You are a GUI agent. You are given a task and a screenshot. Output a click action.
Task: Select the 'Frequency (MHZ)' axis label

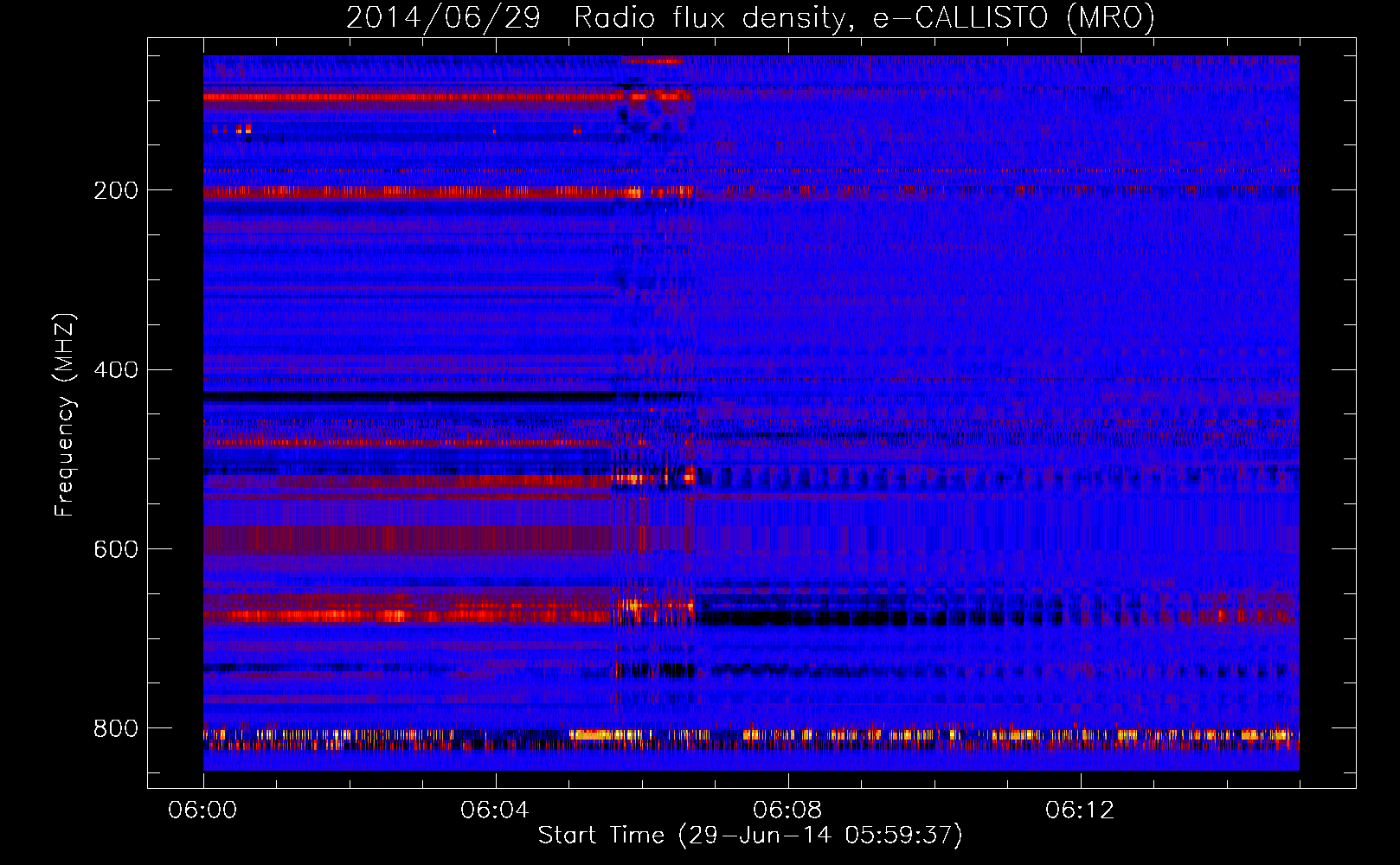[65, 415]
